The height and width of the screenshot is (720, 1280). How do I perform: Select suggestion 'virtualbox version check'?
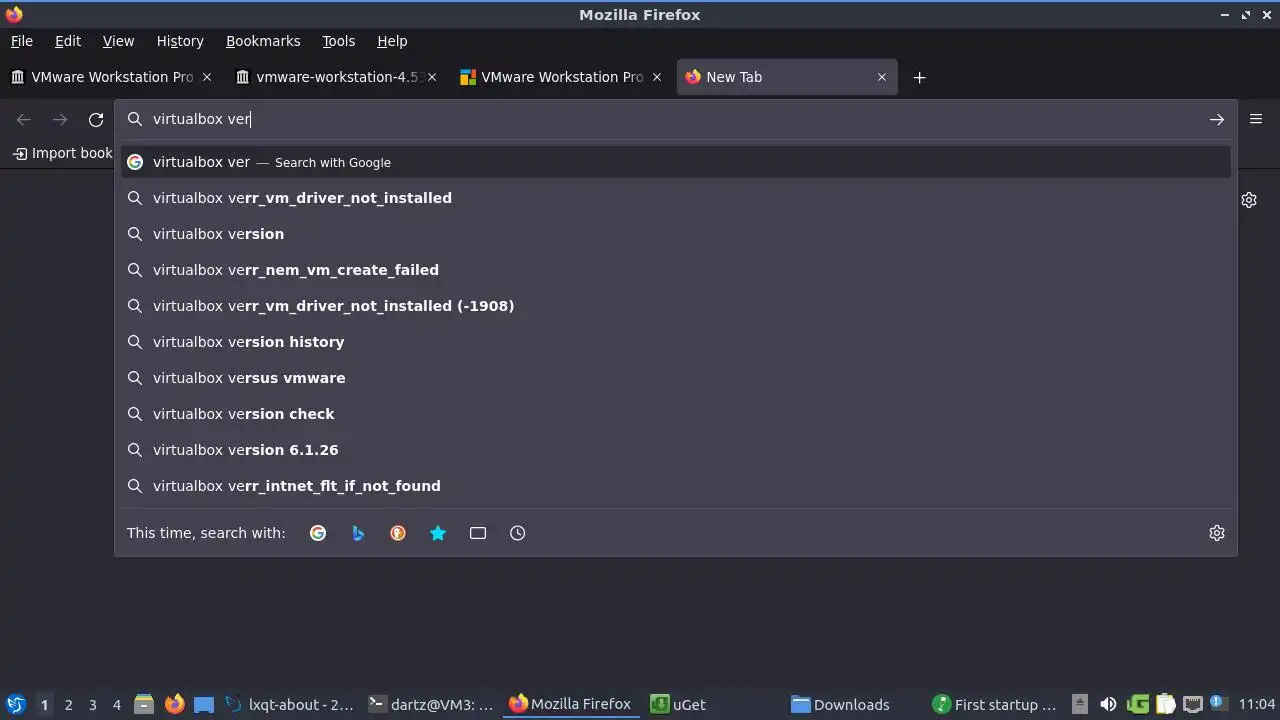[676, 414]
